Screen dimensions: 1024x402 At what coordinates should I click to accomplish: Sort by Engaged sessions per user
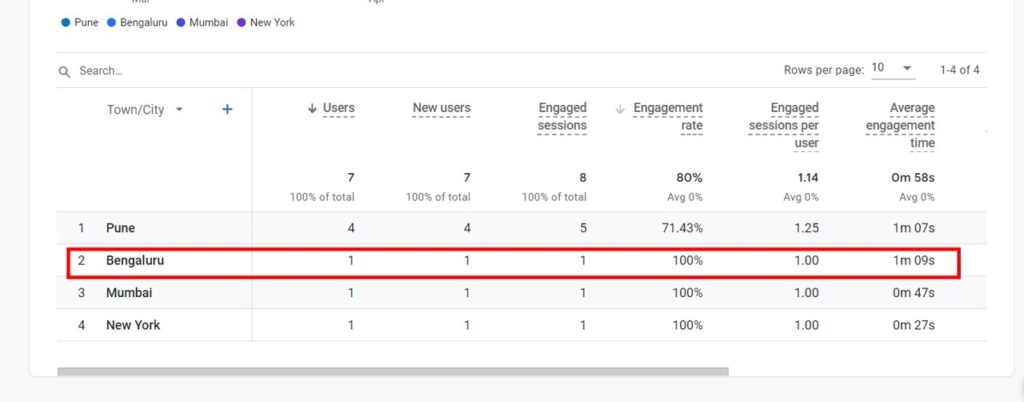pyautogui.click(x=784, y=125)
